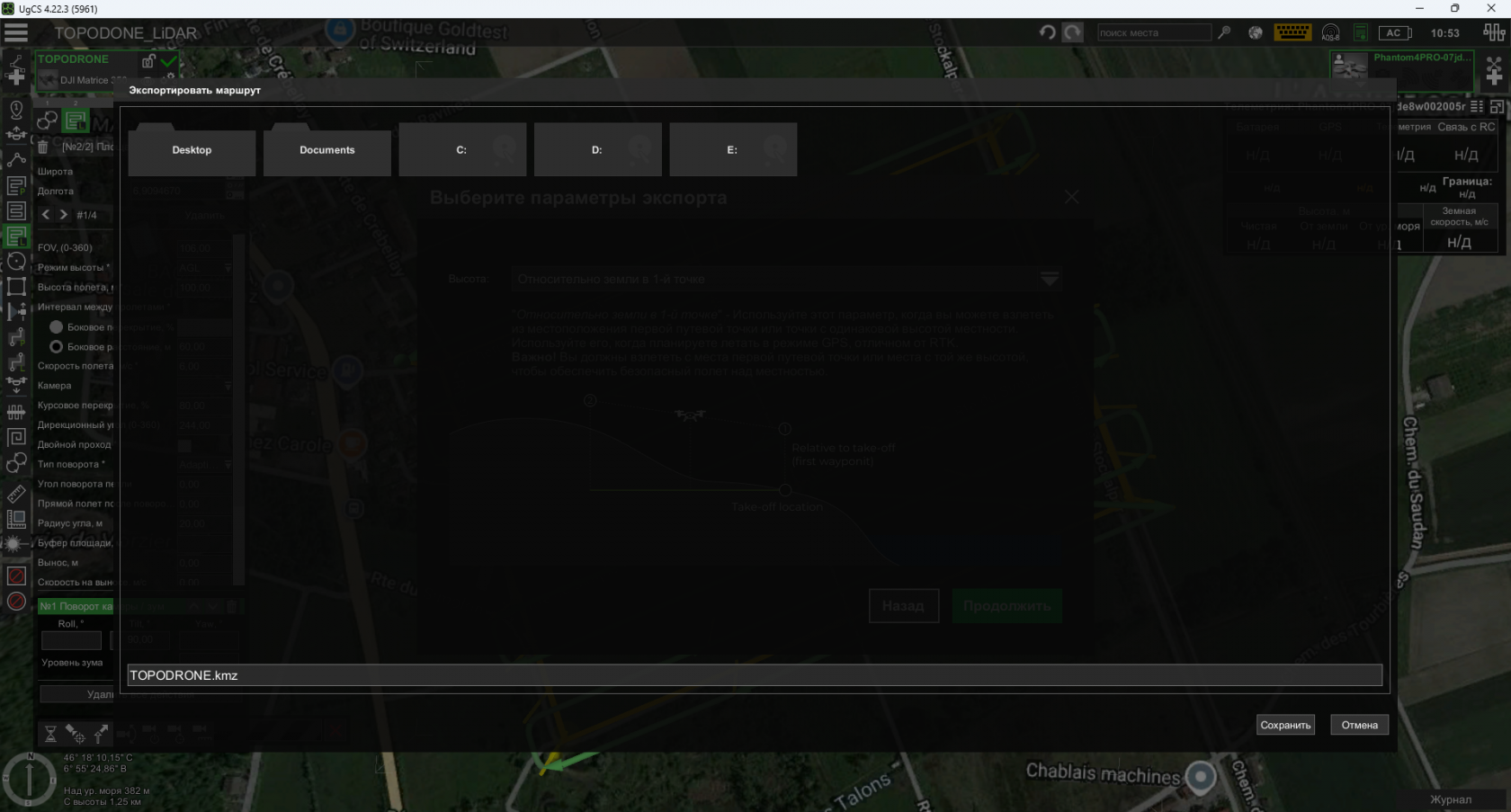This screenshot has width=1511, height=812.
Task: Select the photogrammetry tool marked P
Action: tap(16, 186)
